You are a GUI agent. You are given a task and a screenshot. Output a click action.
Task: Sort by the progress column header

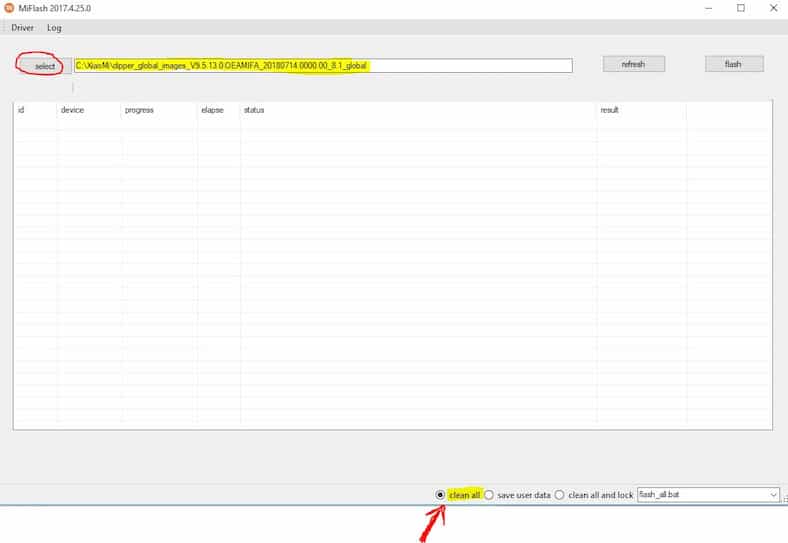point(139,110)
